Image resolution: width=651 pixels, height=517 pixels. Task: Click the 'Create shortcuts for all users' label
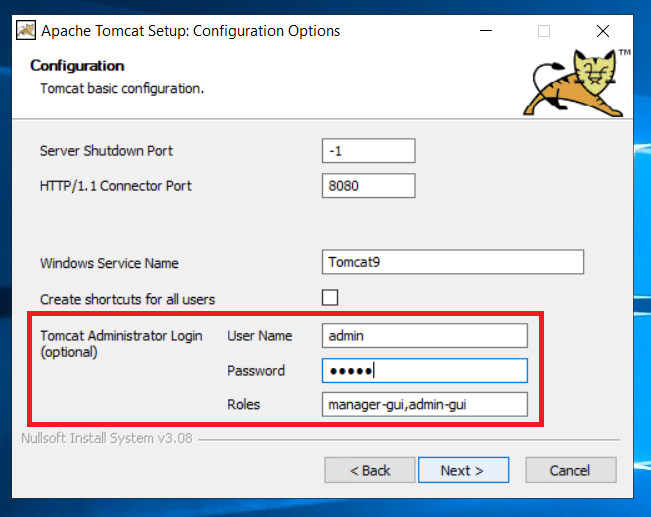coord(127,299)
